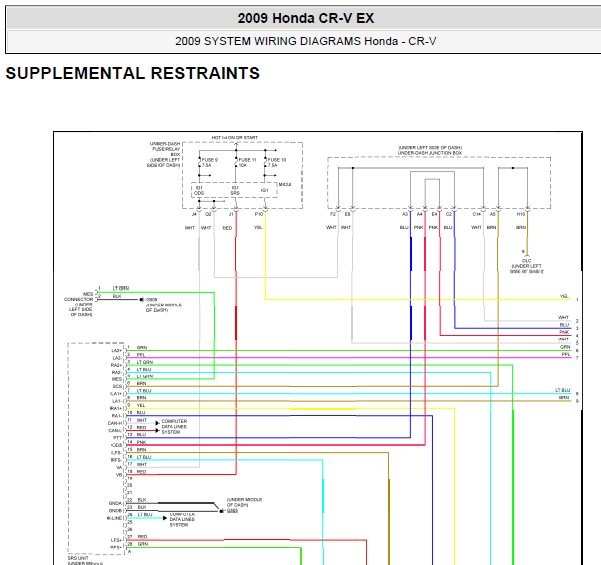Select the 'MICU' label
This screenshot has height=565, width=601.
(285, 185)
